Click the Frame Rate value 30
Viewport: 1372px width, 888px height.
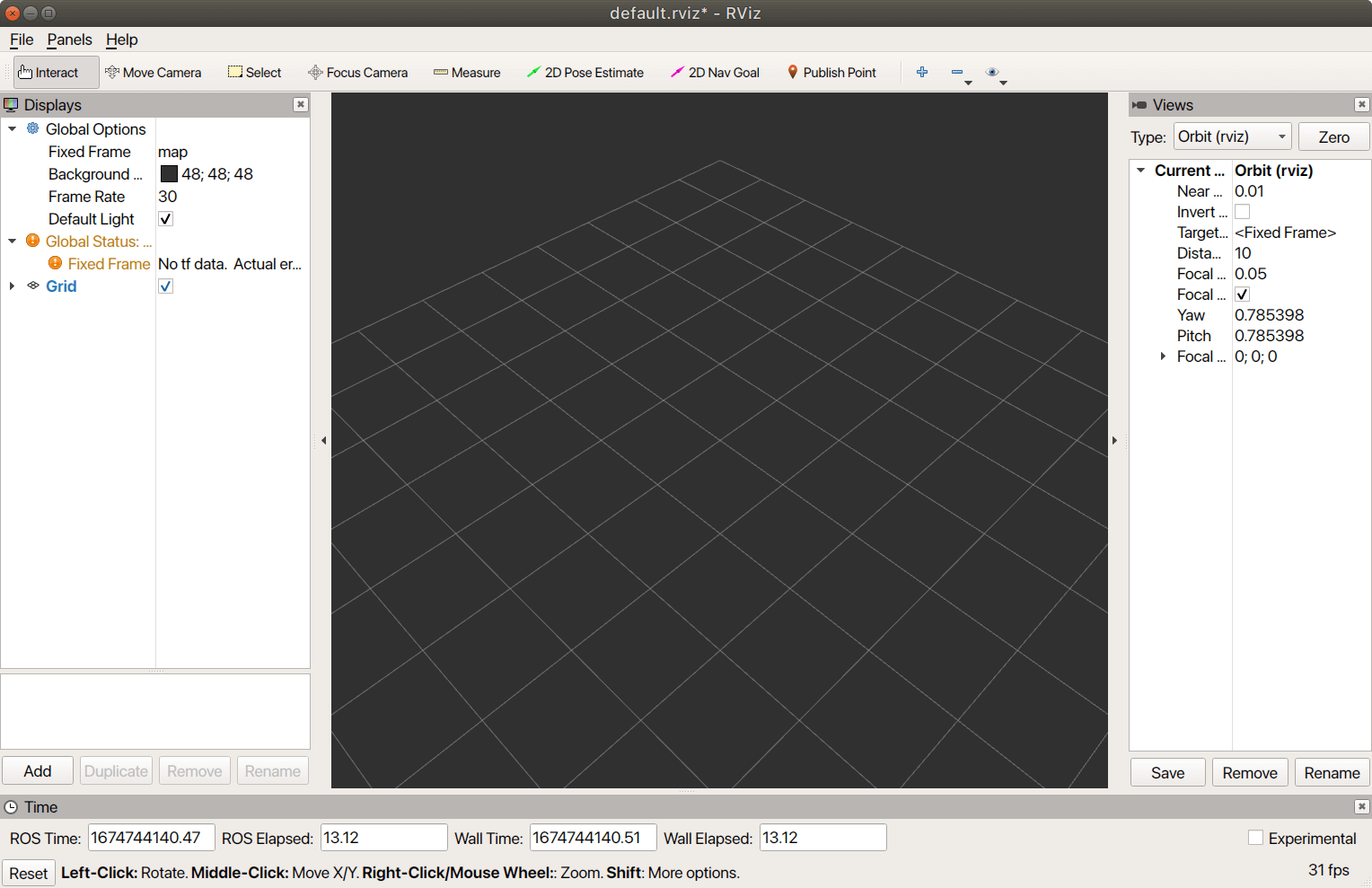click(168, 197)
